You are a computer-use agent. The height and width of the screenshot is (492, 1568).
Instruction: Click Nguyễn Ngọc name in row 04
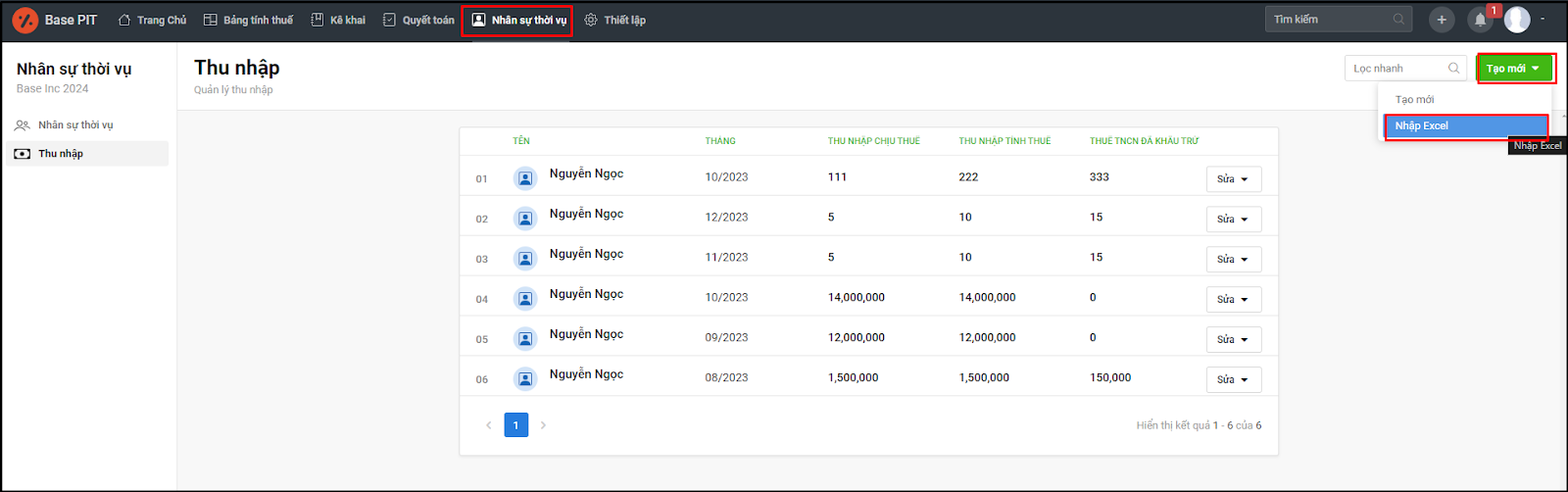click(x=586, y=294)
